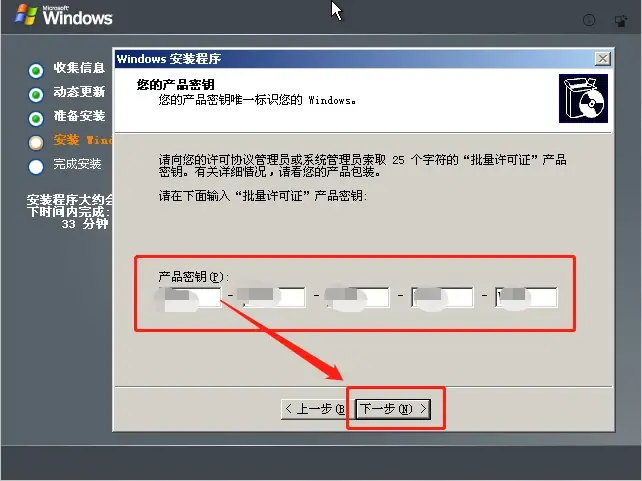Select the second product key field
The image size is (642, 481).
click(x=274, y=297)
